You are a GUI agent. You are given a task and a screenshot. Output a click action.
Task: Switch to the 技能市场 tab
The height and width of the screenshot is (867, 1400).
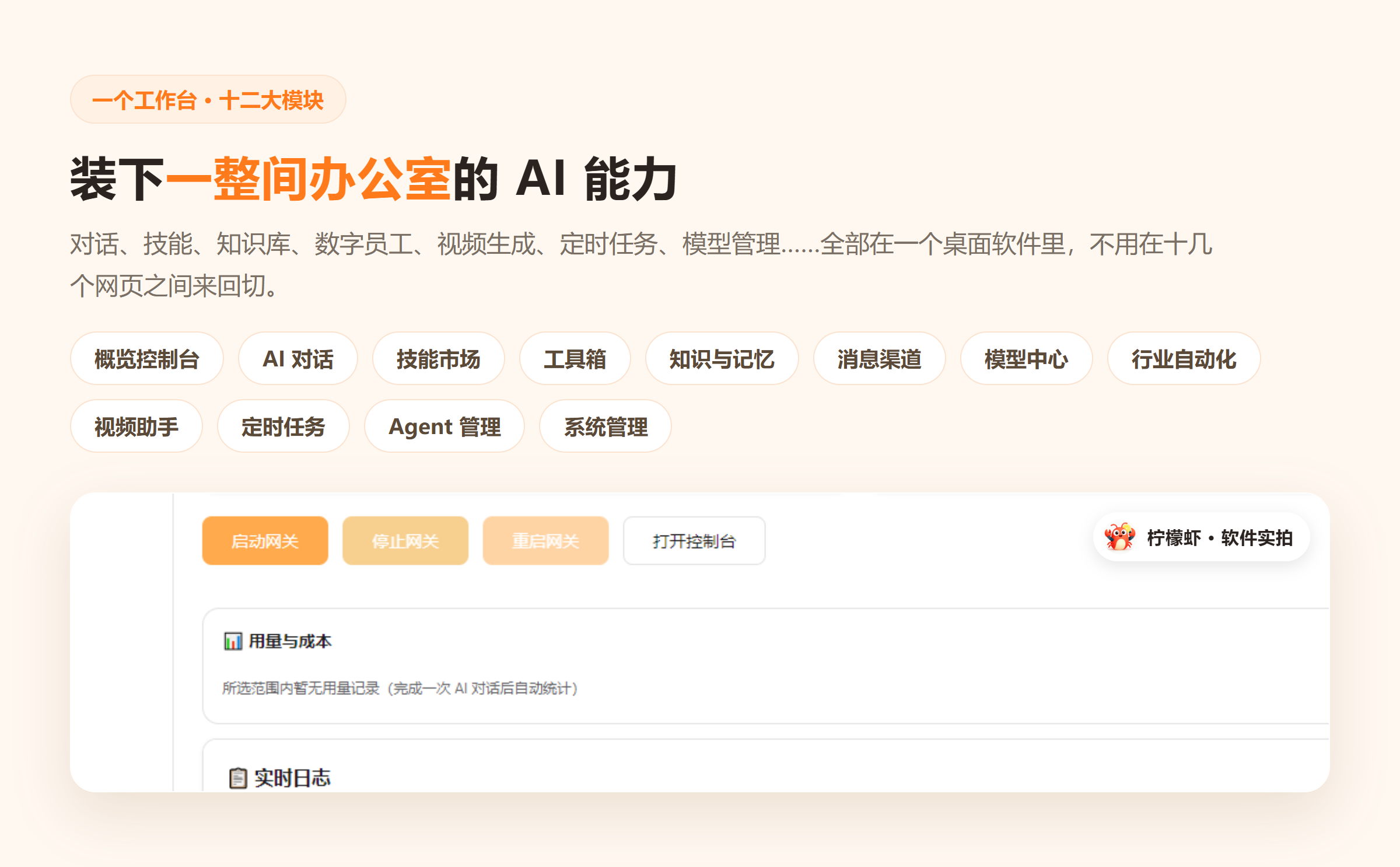click(438, 359)
